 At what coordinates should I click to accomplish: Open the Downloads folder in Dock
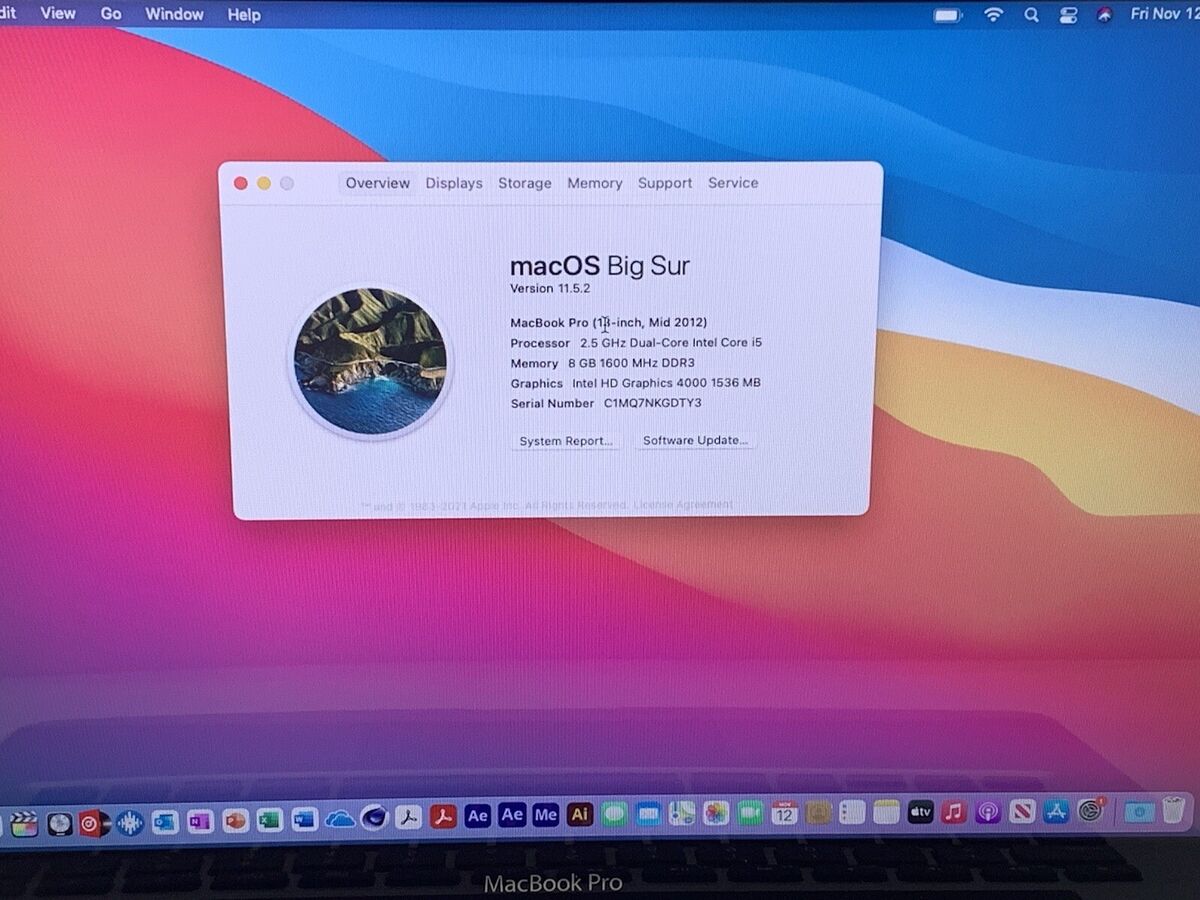click(1139, 811)
